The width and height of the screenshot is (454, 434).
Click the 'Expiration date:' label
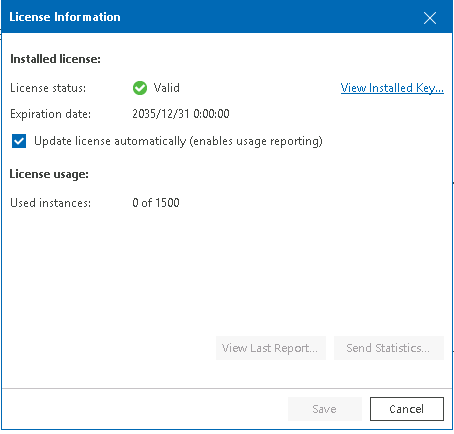[x=50, y=114]
